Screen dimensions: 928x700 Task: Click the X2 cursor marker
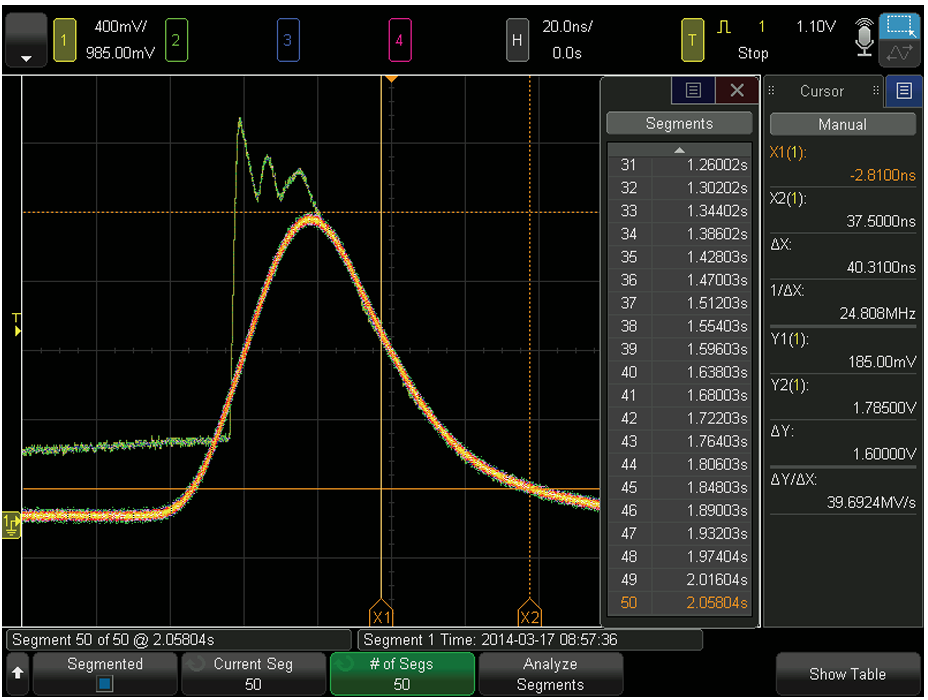coord(530,613)
